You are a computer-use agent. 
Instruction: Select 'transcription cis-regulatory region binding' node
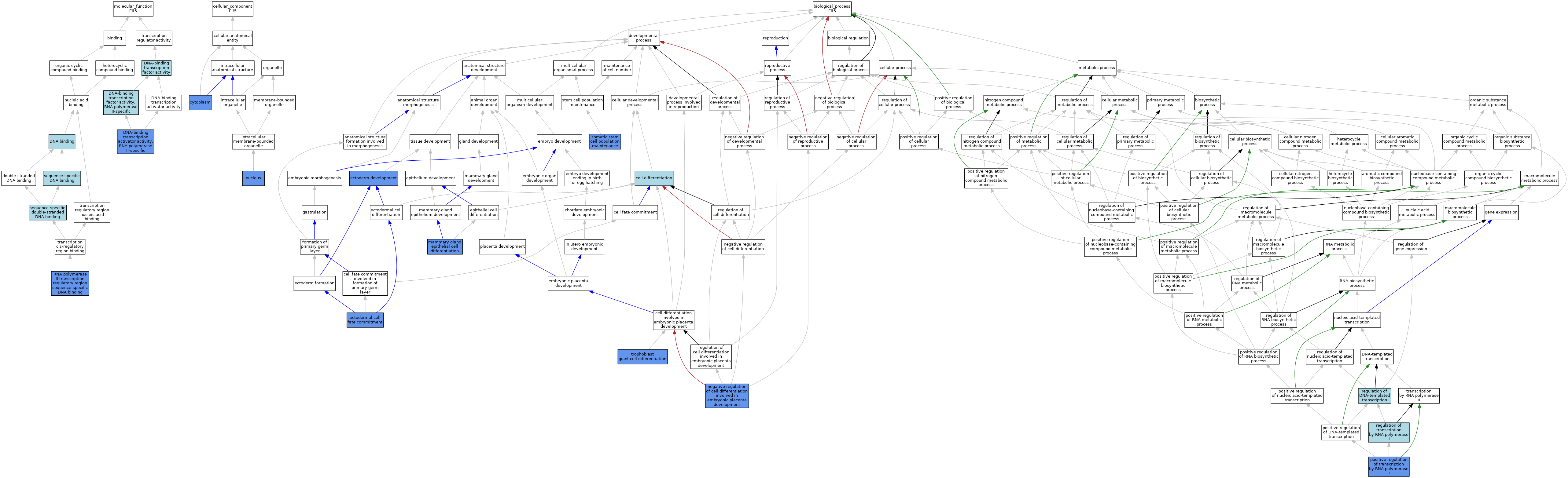pos(70,246)
